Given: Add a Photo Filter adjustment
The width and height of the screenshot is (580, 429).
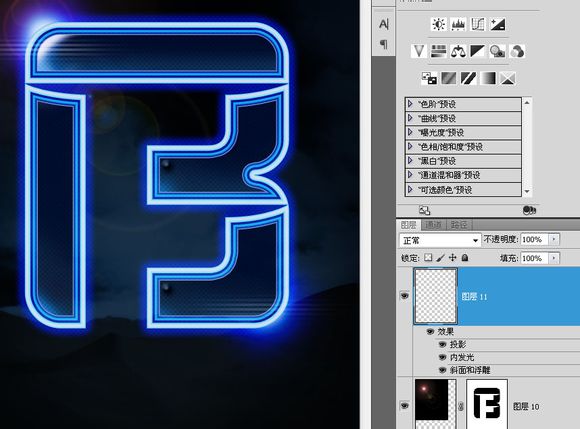Looking at the screenshot, I should 498,51.
